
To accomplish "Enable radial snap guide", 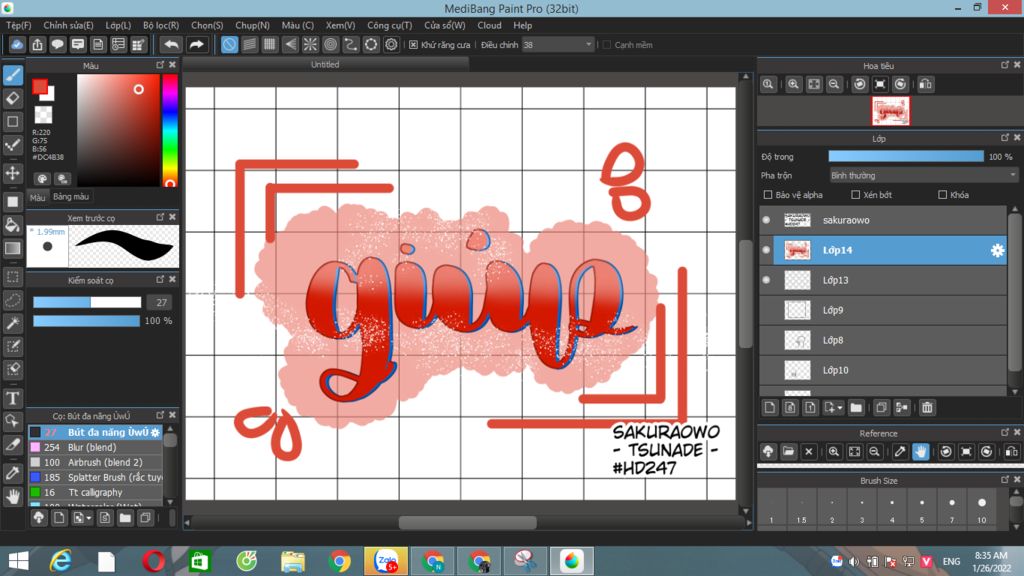I will [x=310, y=44].
